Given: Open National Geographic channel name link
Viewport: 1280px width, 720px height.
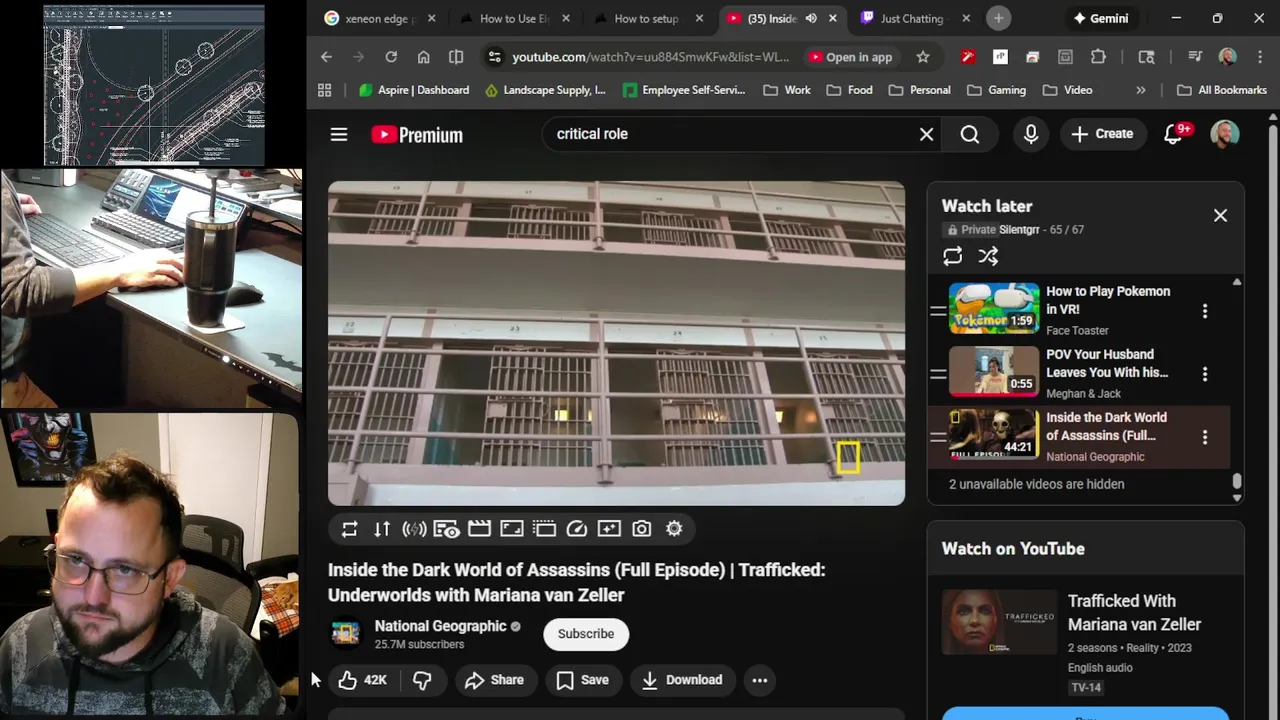Looking at the screenshot, I should tap(440, 626).
